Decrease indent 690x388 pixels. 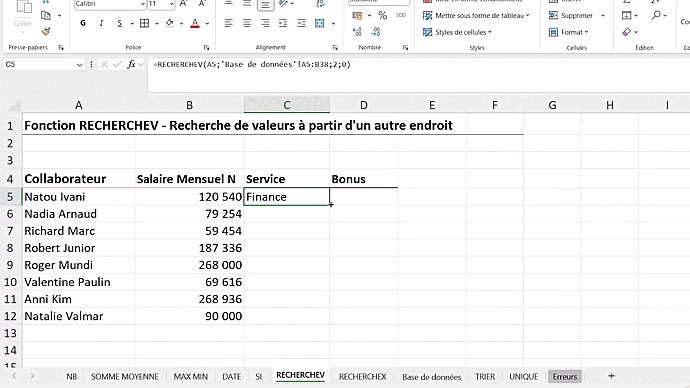[x=283, y=23]
